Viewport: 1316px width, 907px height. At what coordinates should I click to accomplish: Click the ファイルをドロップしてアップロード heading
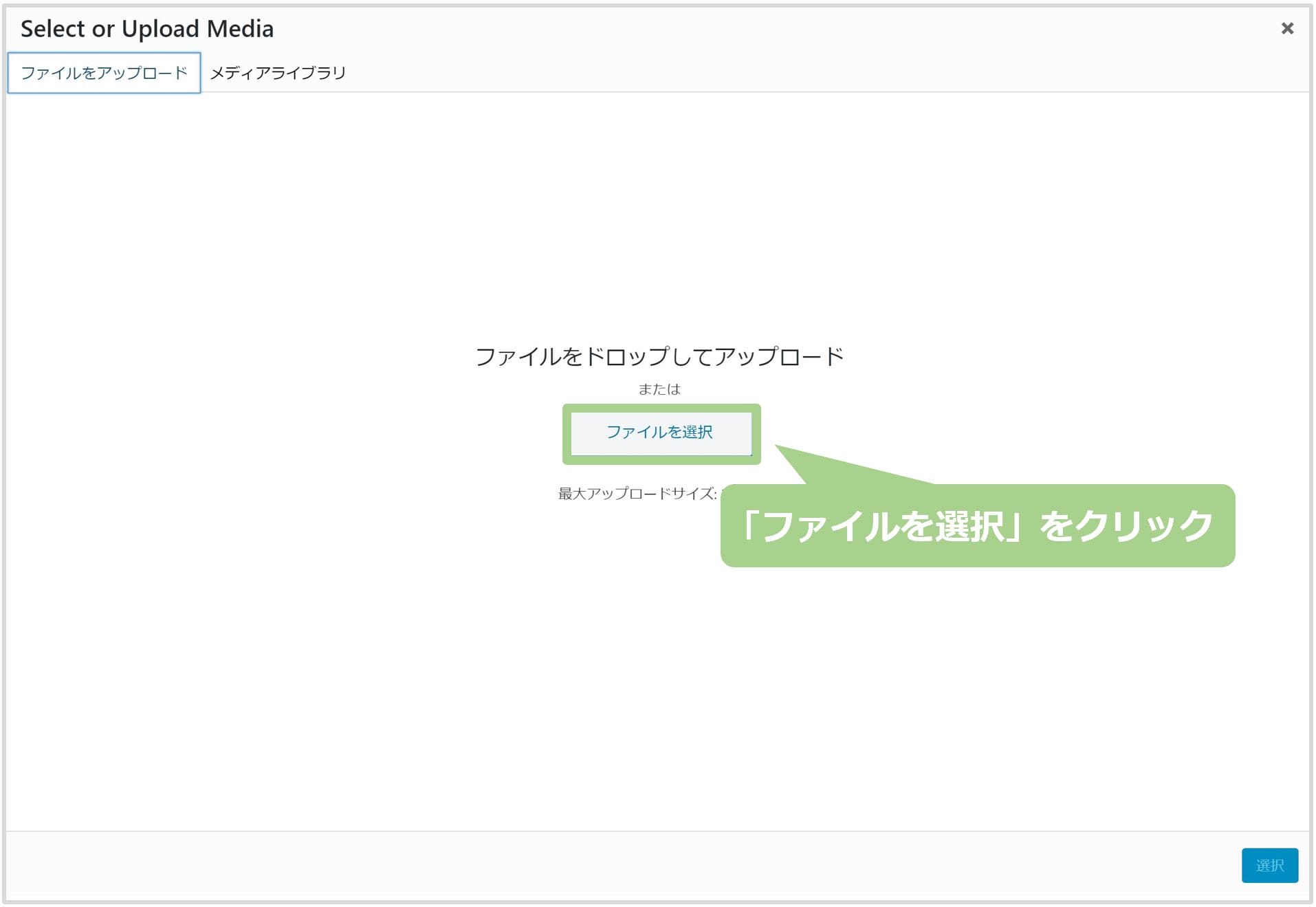click(659, 356)
